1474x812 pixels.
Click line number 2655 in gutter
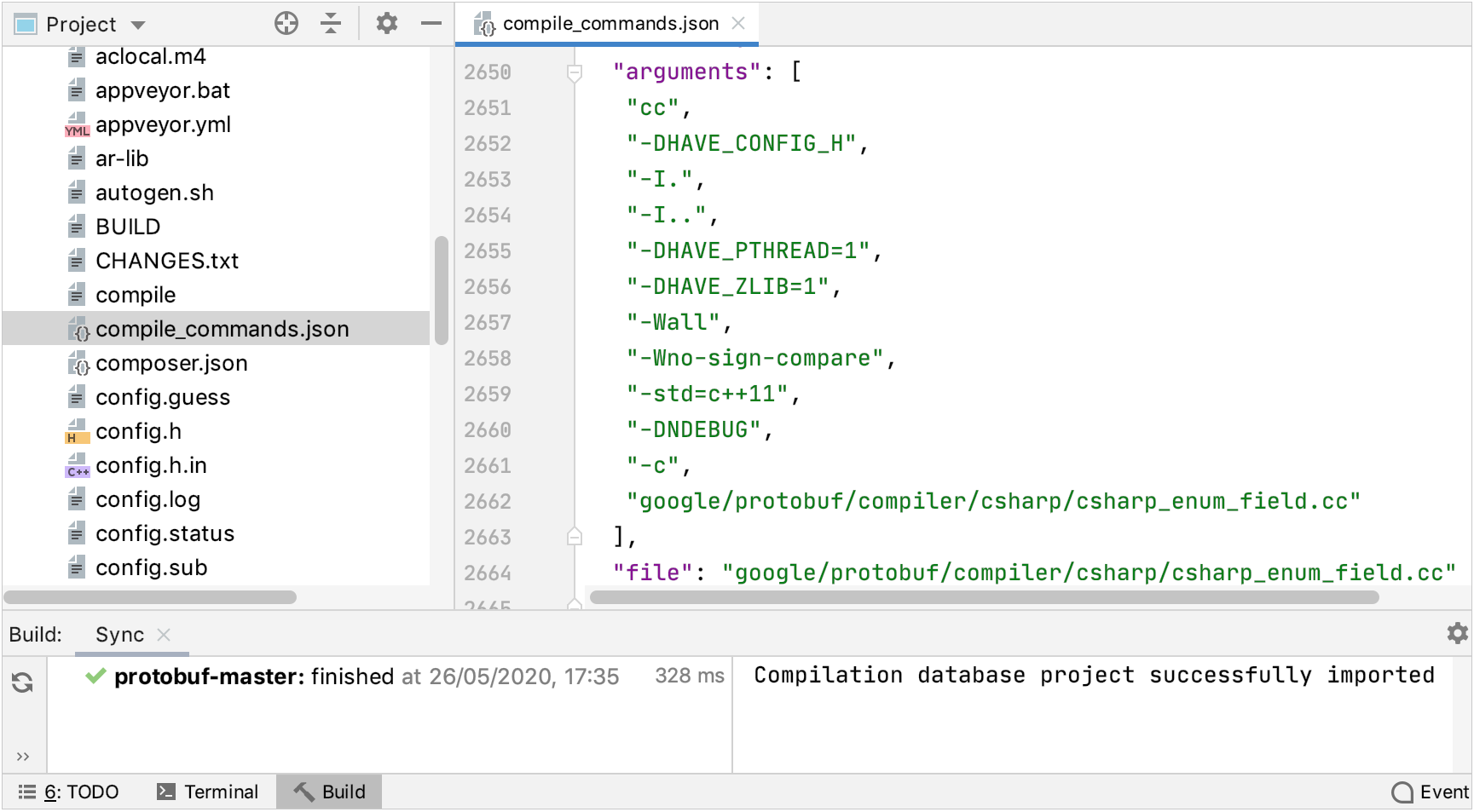(488, 251)
